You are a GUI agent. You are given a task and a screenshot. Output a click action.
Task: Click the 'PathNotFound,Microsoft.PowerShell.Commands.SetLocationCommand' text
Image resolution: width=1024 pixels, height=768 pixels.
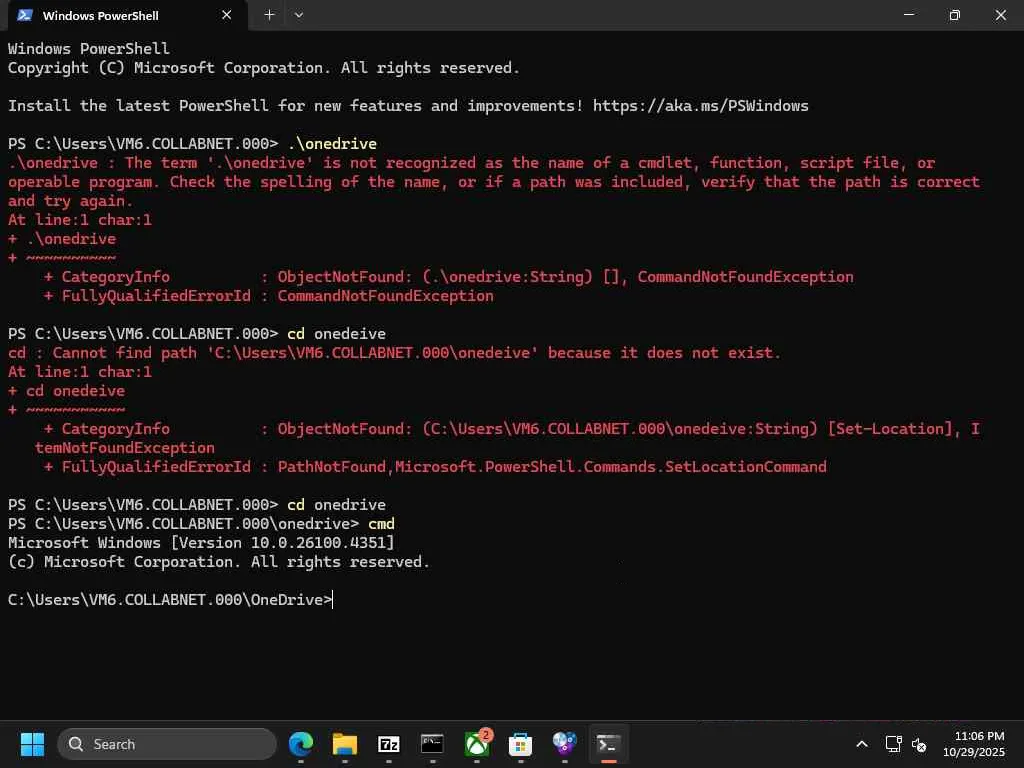pyautogui.click(x=552, y=467)
